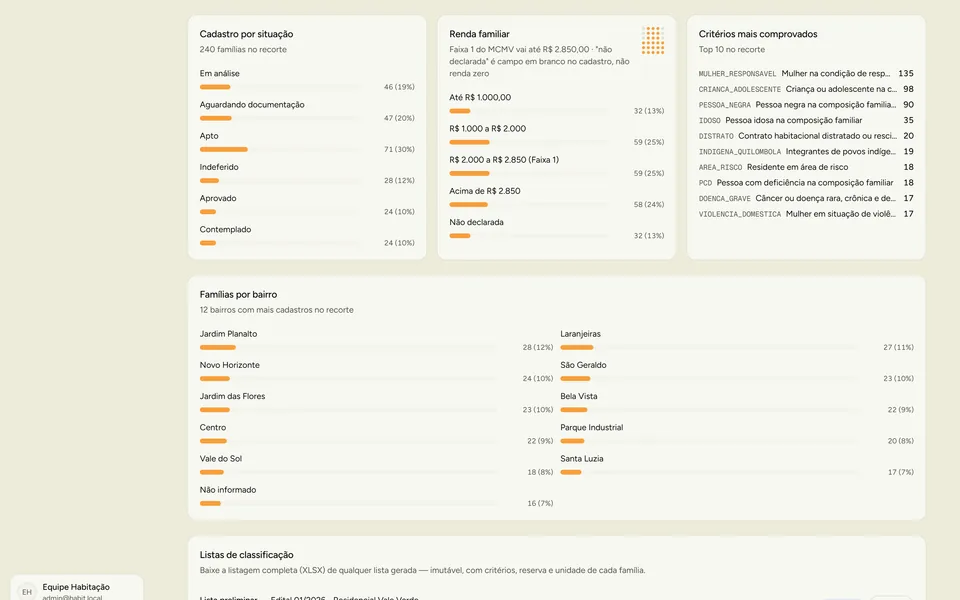This screenshot has height=600, width=960.
Task: Click the "Centro" neighborhood label
Action: [212, 427]
